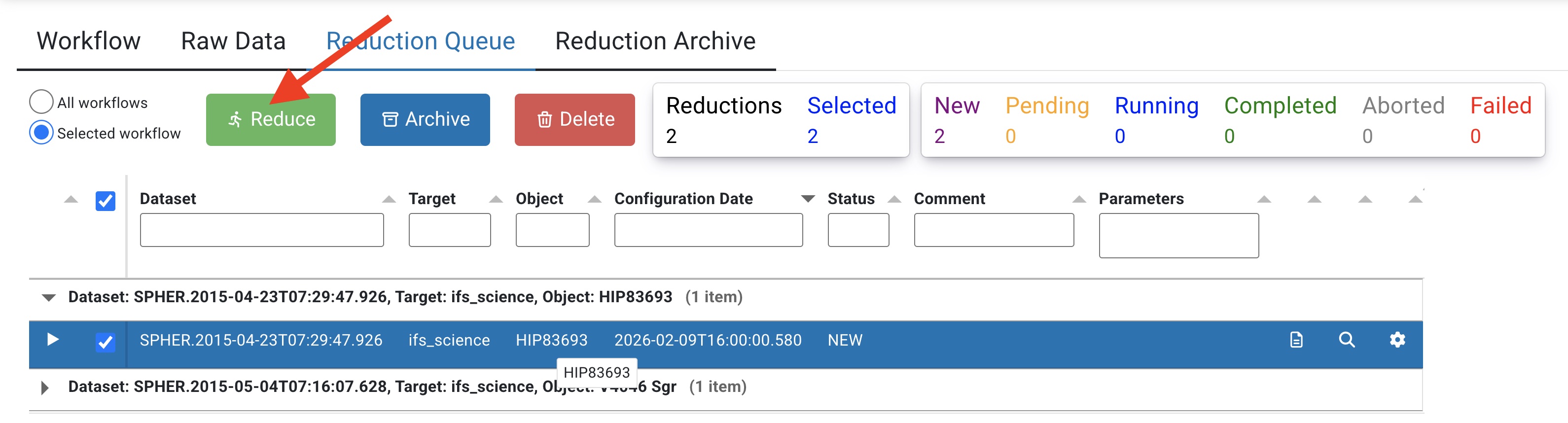This screenshot has height=423, width=1568.
Task: Open the document icon in HIP83693 row
Action: pos(1296,340)
